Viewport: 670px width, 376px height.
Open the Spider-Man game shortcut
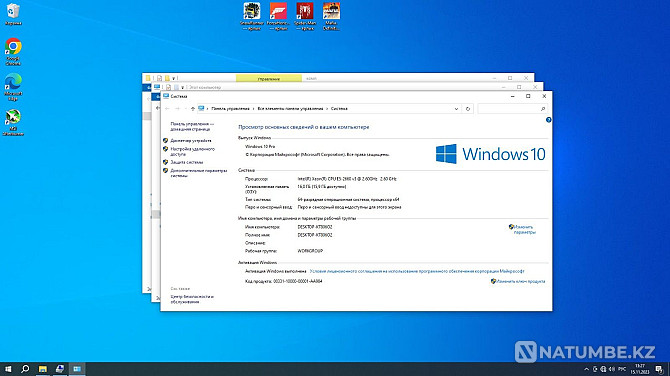(x=305, y=16)
